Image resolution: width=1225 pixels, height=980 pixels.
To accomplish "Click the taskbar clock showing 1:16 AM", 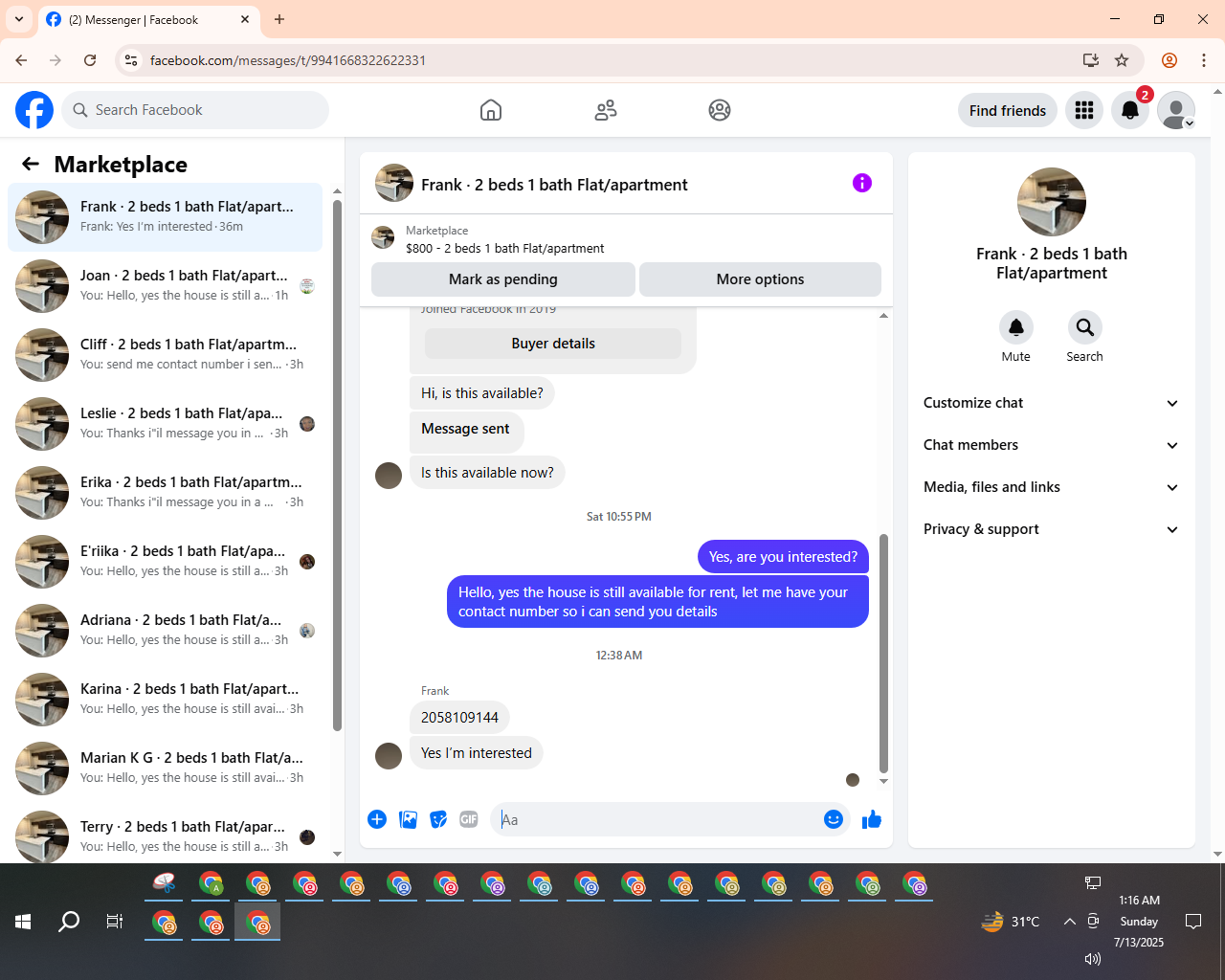I will [1139, 922].
